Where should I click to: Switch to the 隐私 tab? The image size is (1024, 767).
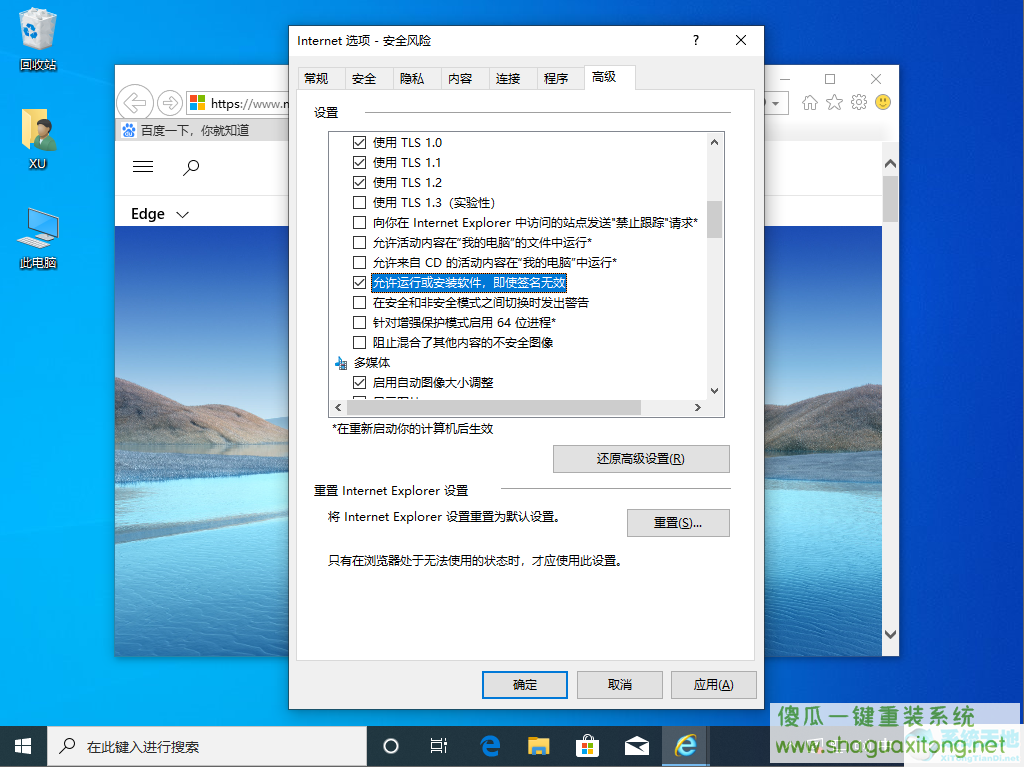coord(412,78)
